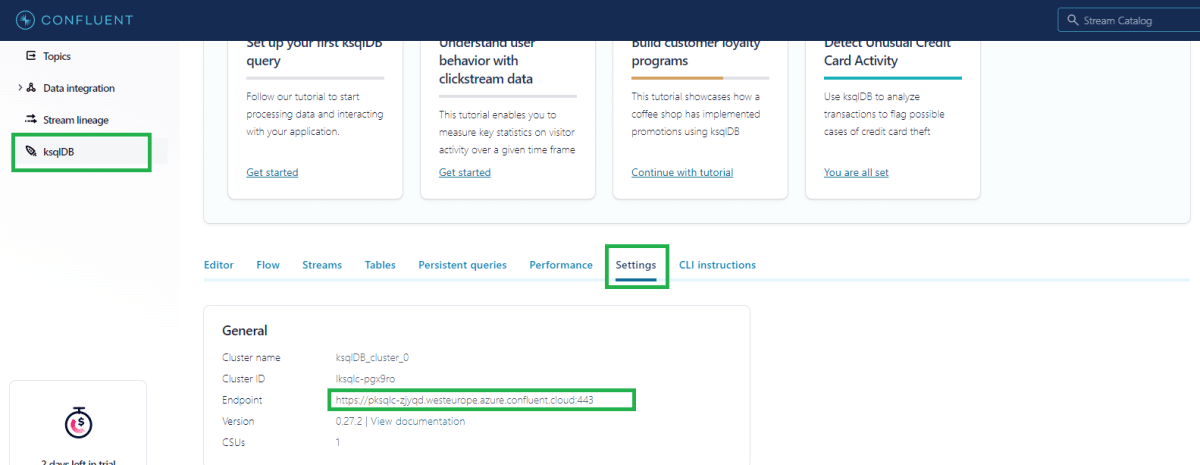Focus the Stream Catalog search field
Image resolution: width=1200 pixels, height=465 pixels.
pos(1128,20)
